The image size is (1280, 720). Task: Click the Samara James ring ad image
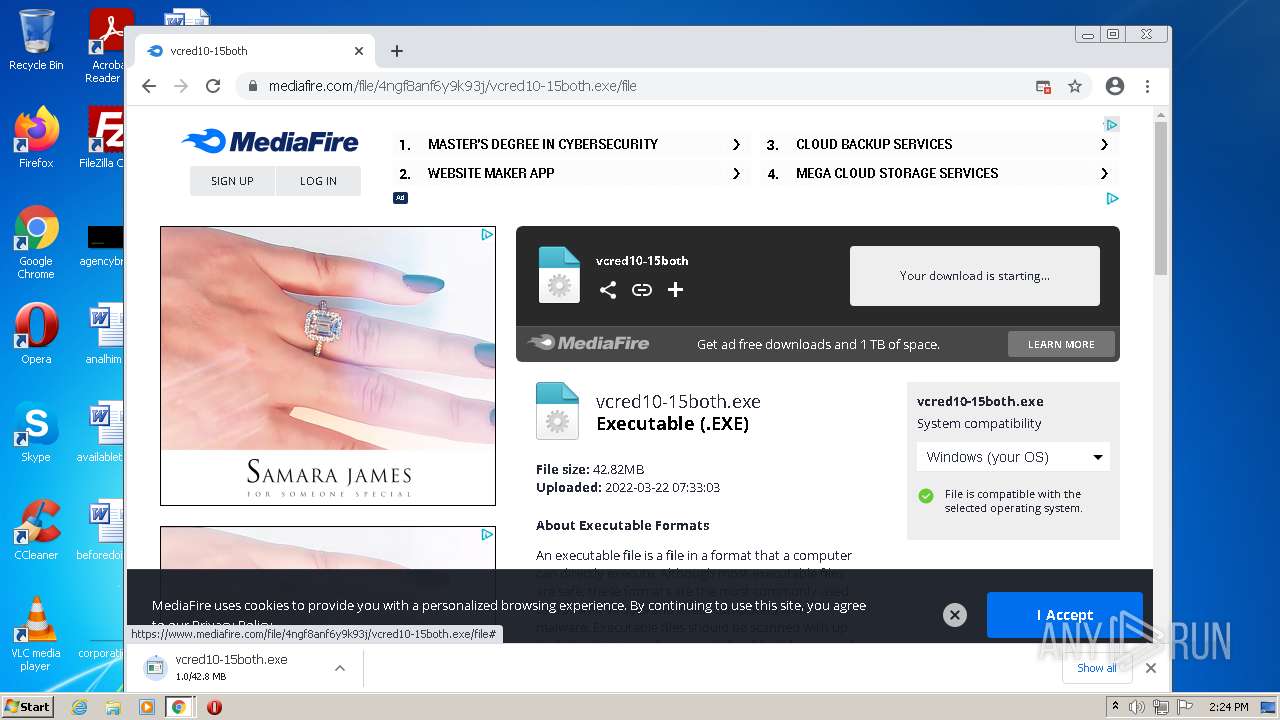coord(328,366)
